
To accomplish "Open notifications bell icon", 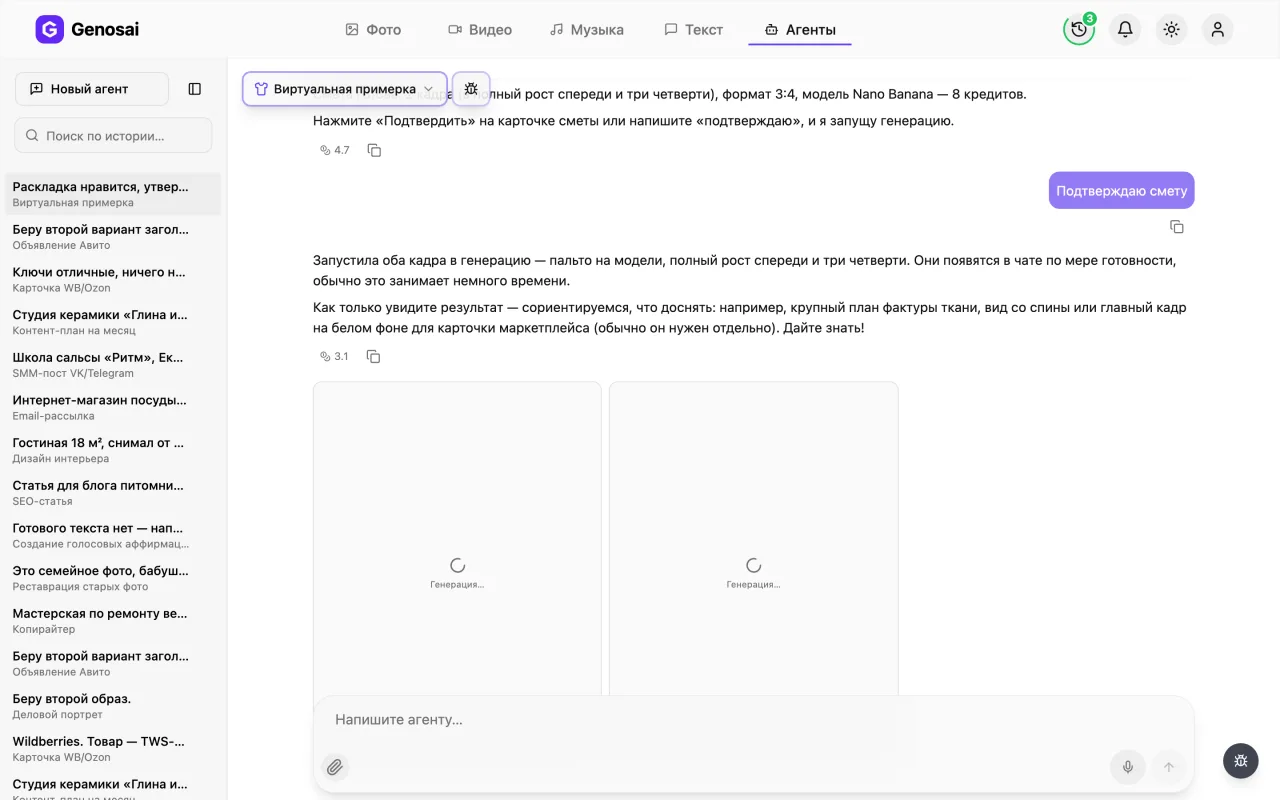I will click(1125, 29).
